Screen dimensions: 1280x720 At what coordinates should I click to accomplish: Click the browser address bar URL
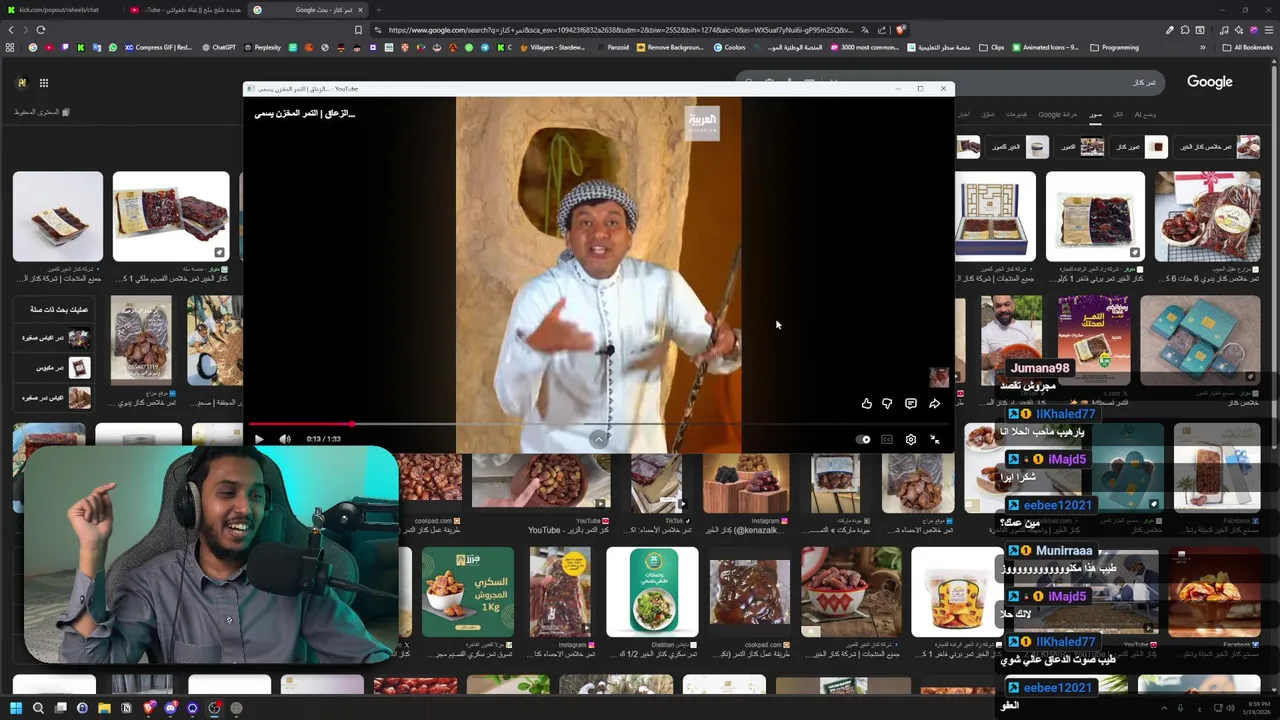click(x=620, y=30)
